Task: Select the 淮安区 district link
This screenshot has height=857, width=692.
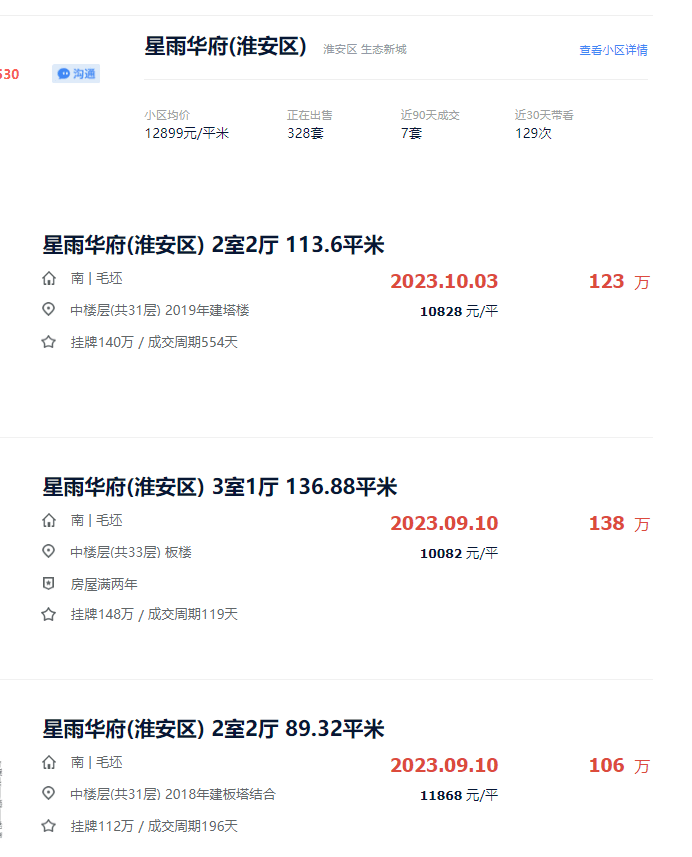Action: coord(339,50)
